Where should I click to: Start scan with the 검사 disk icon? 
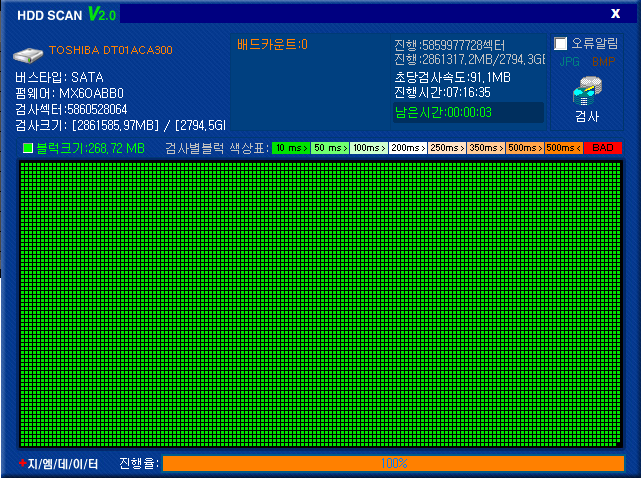click(x=587, y=90)
